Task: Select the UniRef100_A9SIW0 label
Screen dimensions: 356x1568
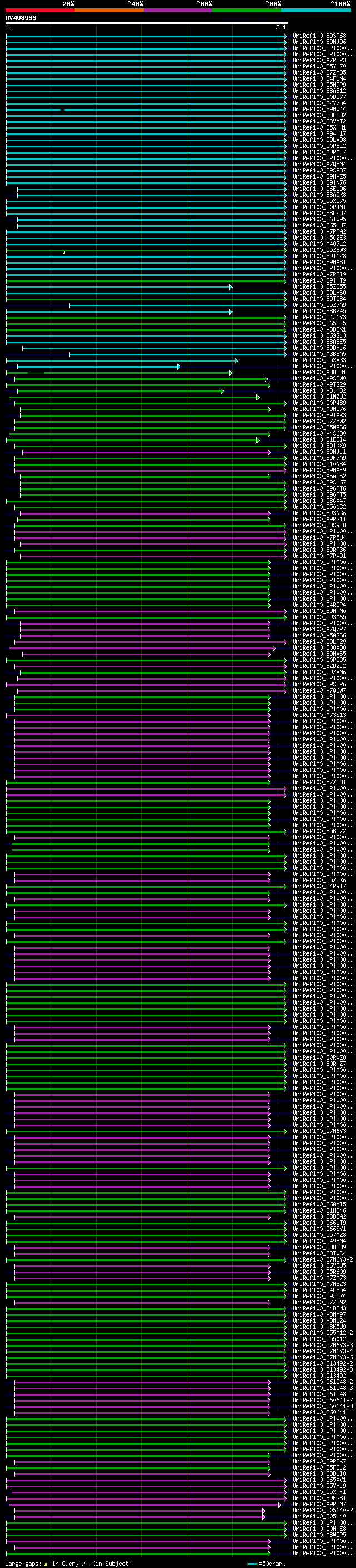Action: 319,379
